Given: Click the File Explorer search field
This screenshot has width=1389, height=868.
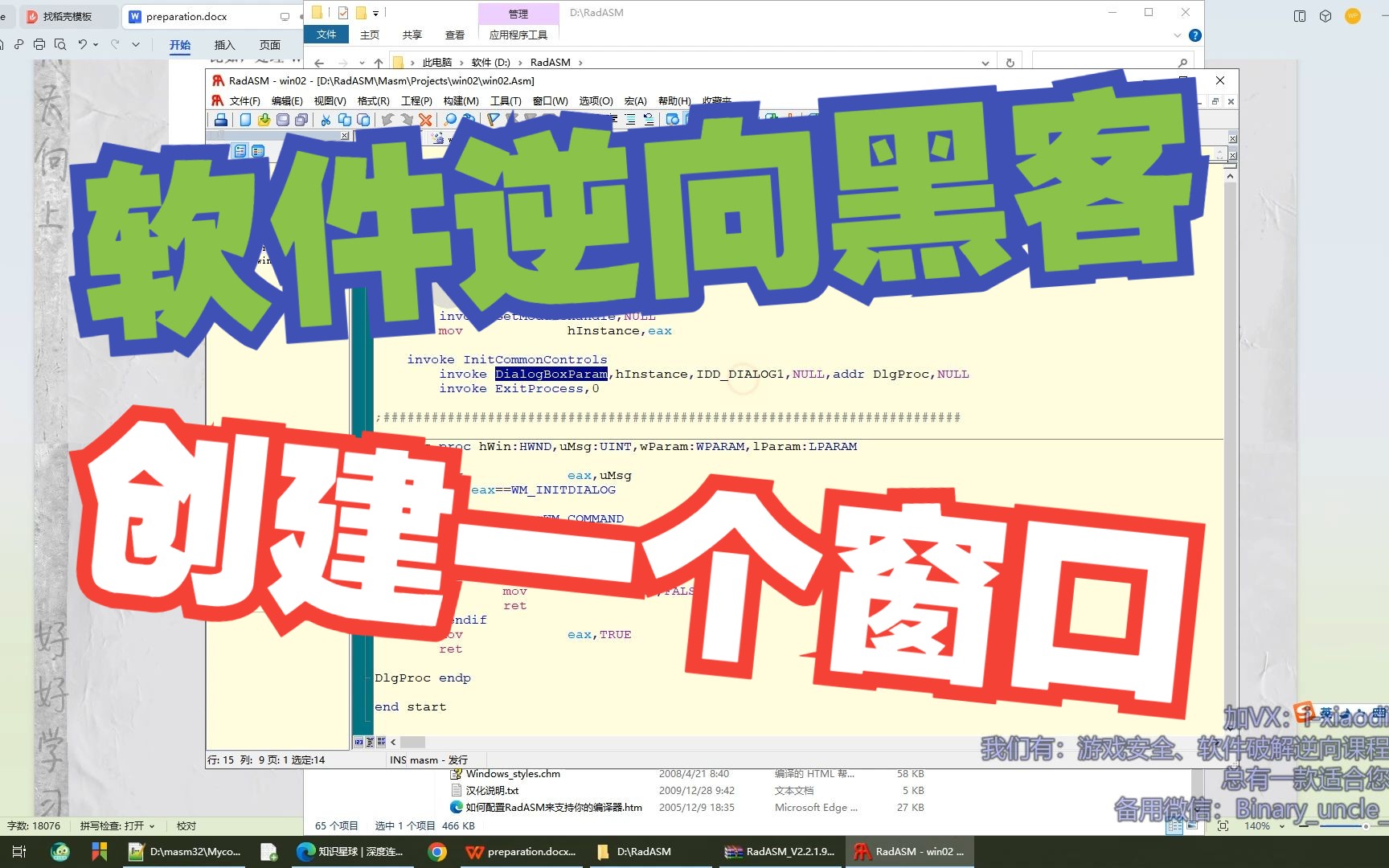Looking at the screenshot, I should pyautogui.click(x=1112, y=63).
